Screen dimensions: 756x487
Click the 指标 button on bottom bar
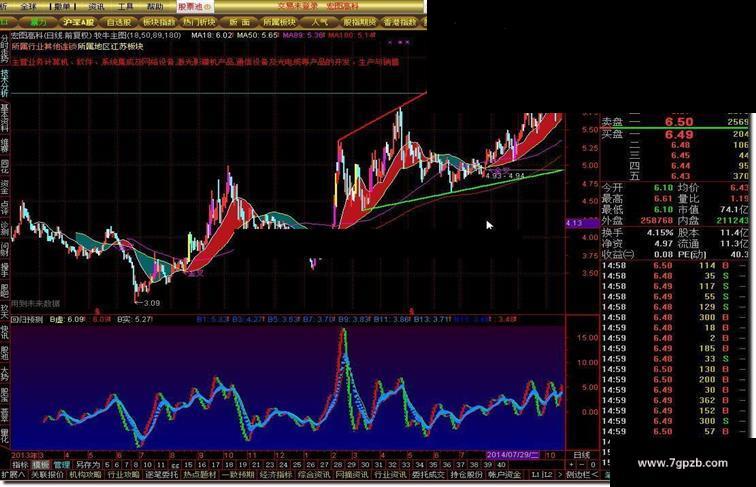[20, 465]
